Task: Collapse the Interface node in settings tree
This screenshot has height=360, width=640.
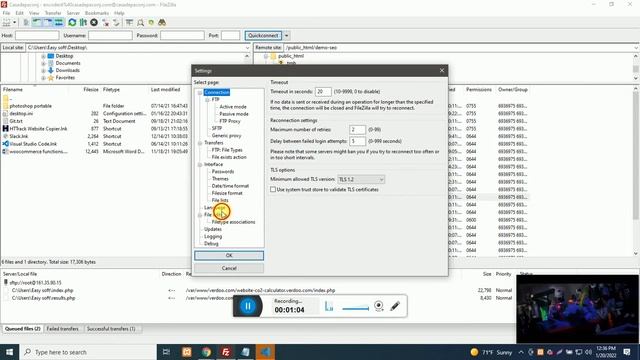Action: coord(200,164)
